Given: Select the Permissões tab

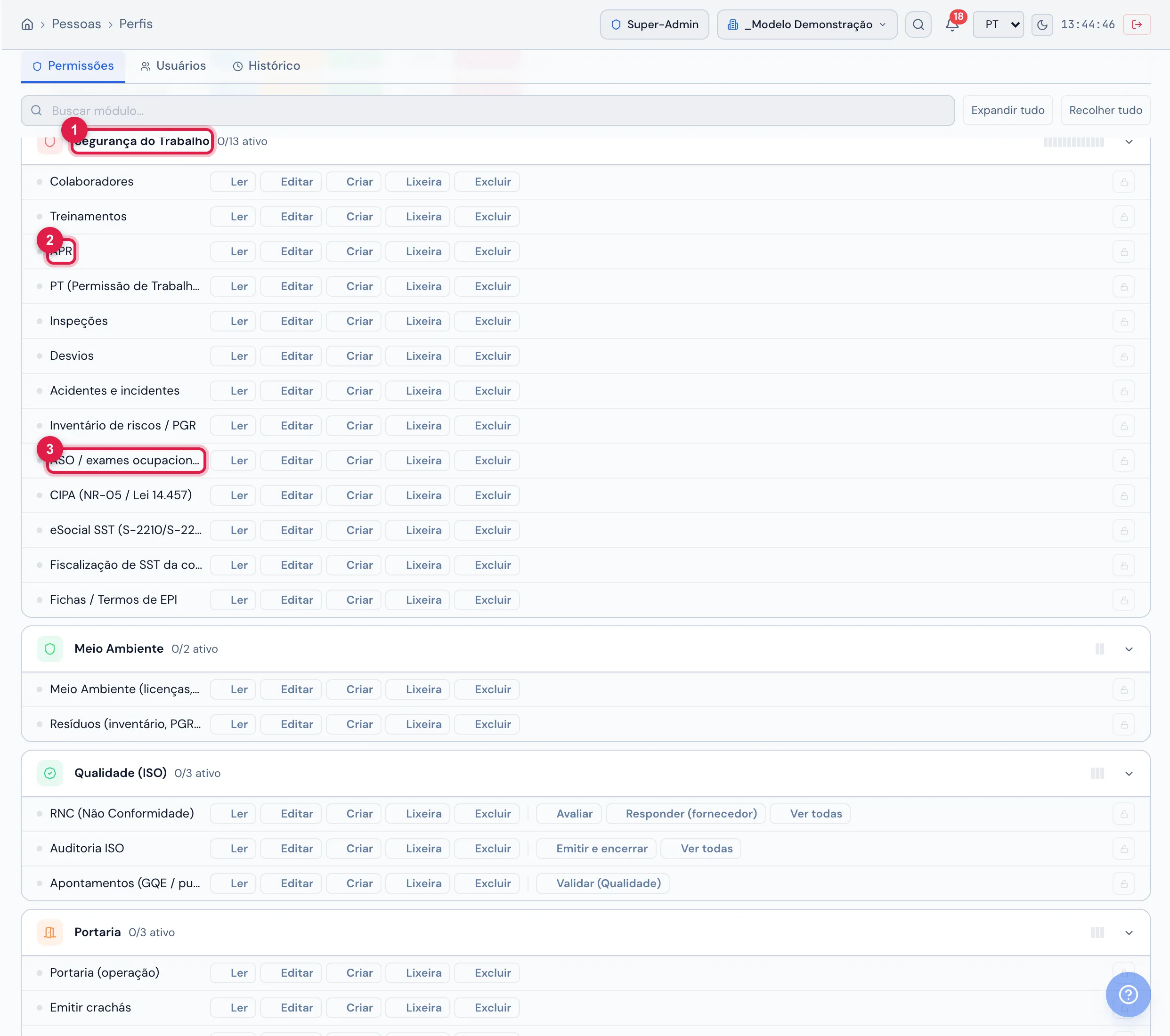Looking at the screenshot, I should tap(73, 66).
